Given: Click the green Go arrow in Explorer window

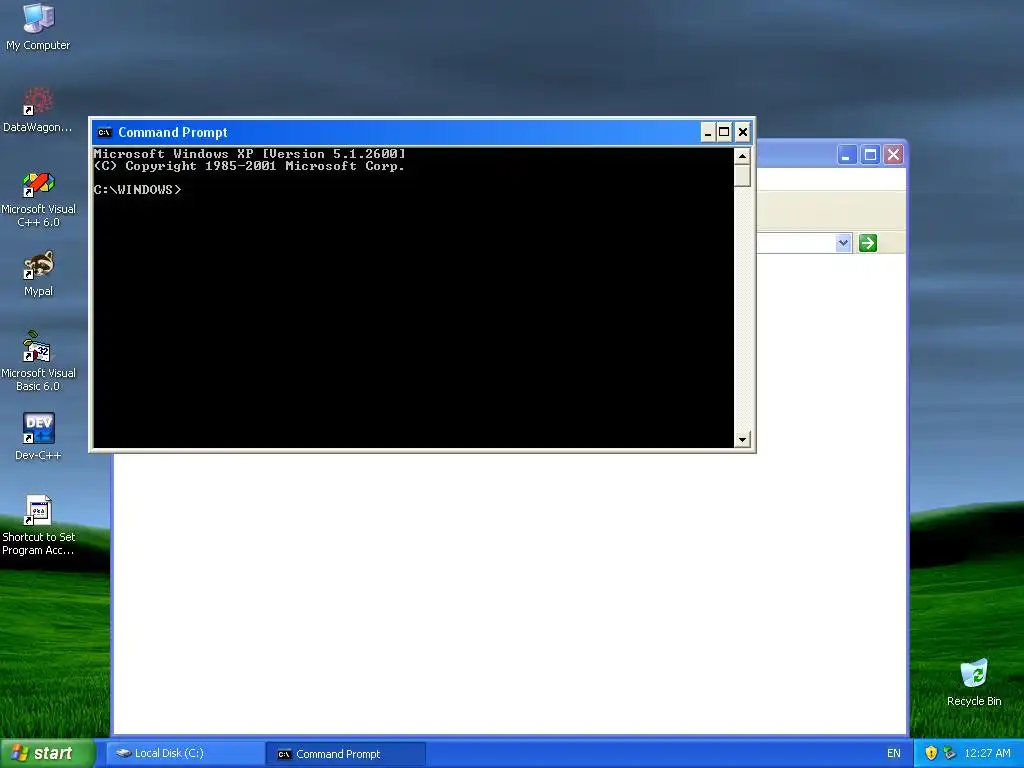Looking at the screenshot, I should click(x=867, y=243).
